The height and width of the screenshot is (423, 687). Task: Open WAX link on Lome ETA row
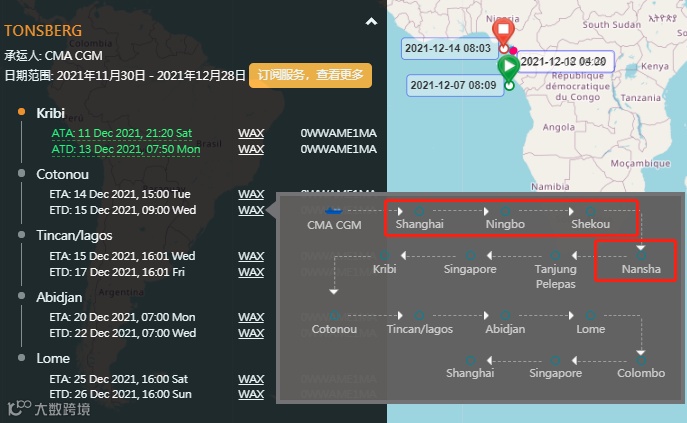click(x=251, y=379)
